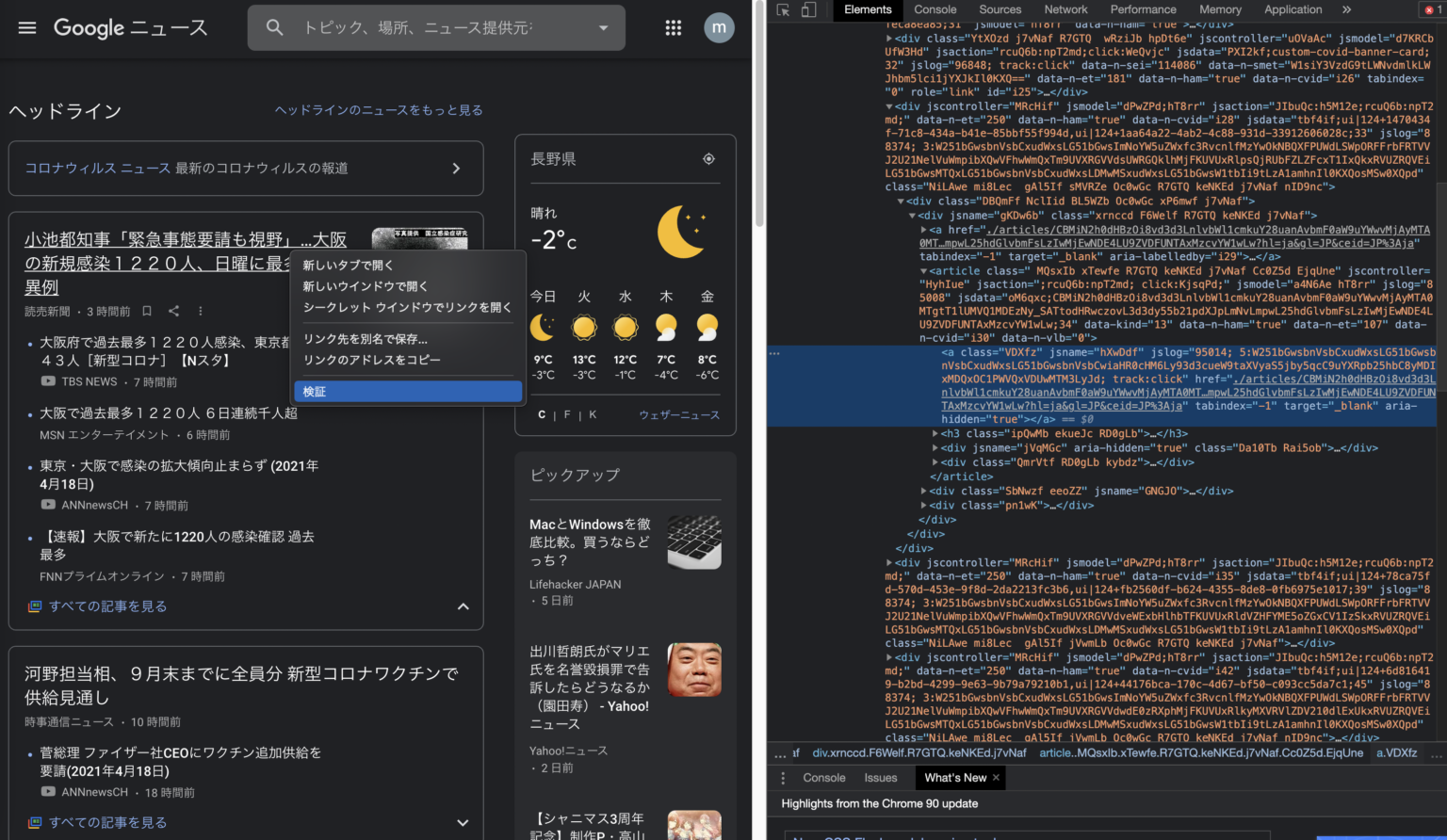This screenshot has width=1447, height=840.
Task: Open the Google apps grid
Action: click(674, 27)
